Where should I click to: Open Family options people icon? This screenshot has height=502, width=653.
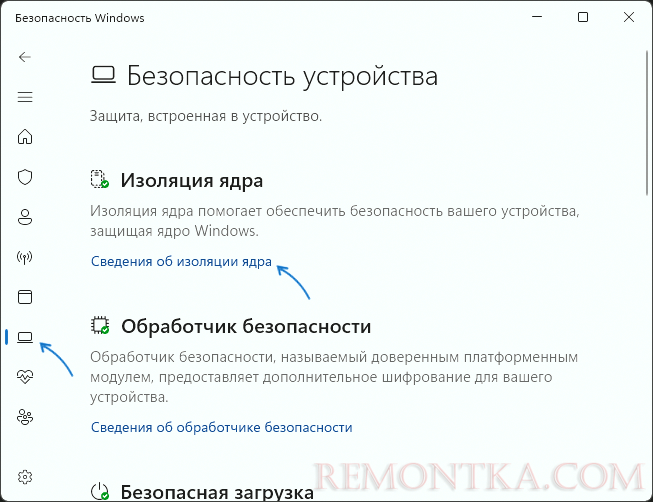tap(25, 417)
